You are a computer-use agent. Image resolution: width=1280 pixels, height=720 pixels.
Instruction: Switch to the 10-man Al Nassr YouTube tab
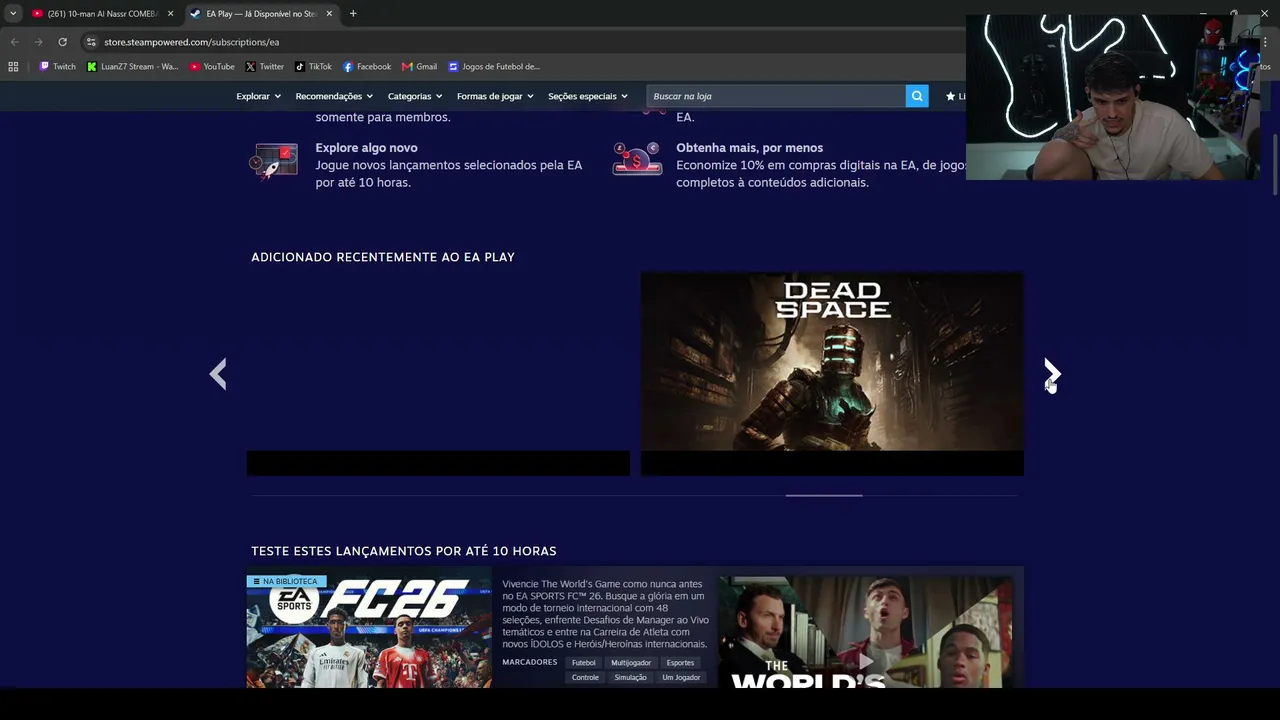101,14
